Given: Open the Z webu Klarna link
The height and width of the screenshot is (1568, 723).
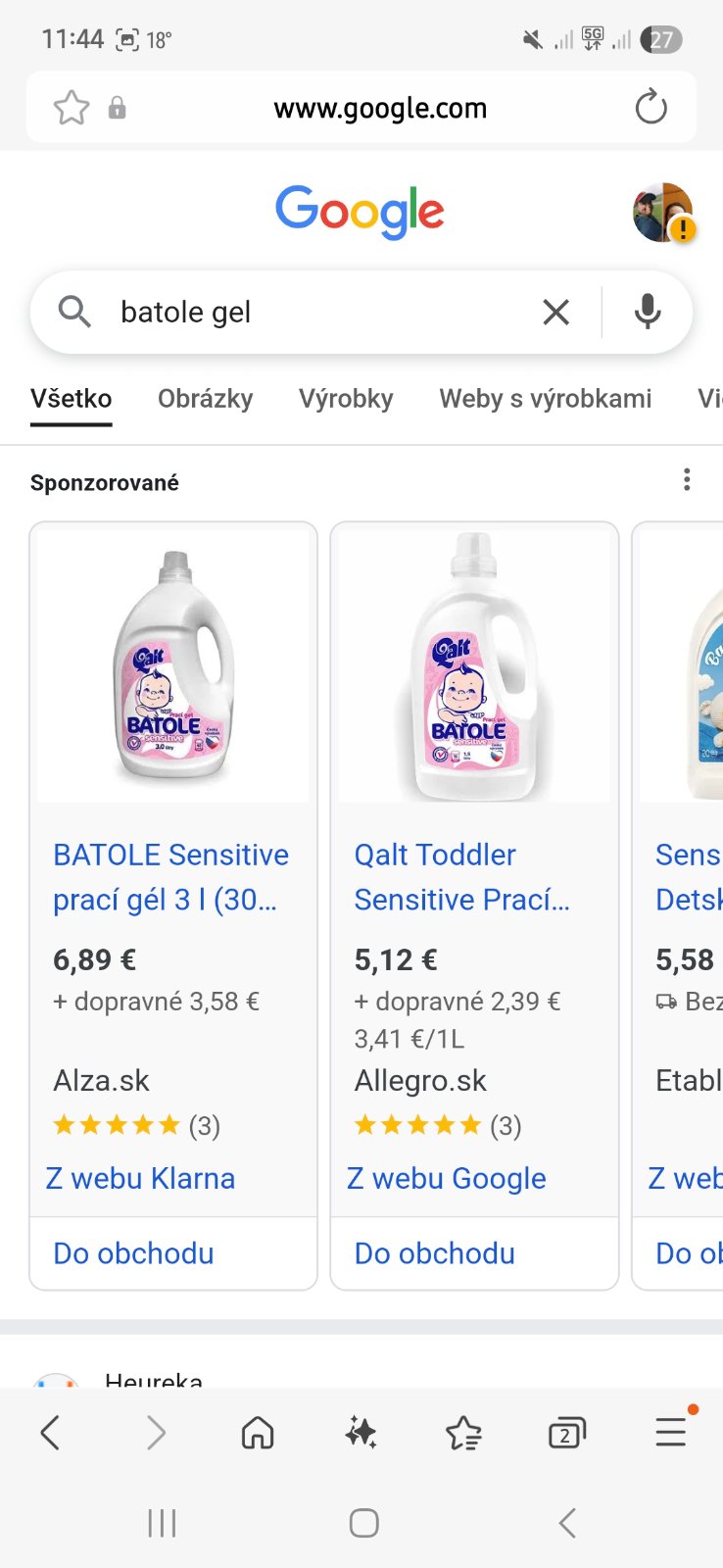Looking at the screenshot, I should coord(140,1178).
